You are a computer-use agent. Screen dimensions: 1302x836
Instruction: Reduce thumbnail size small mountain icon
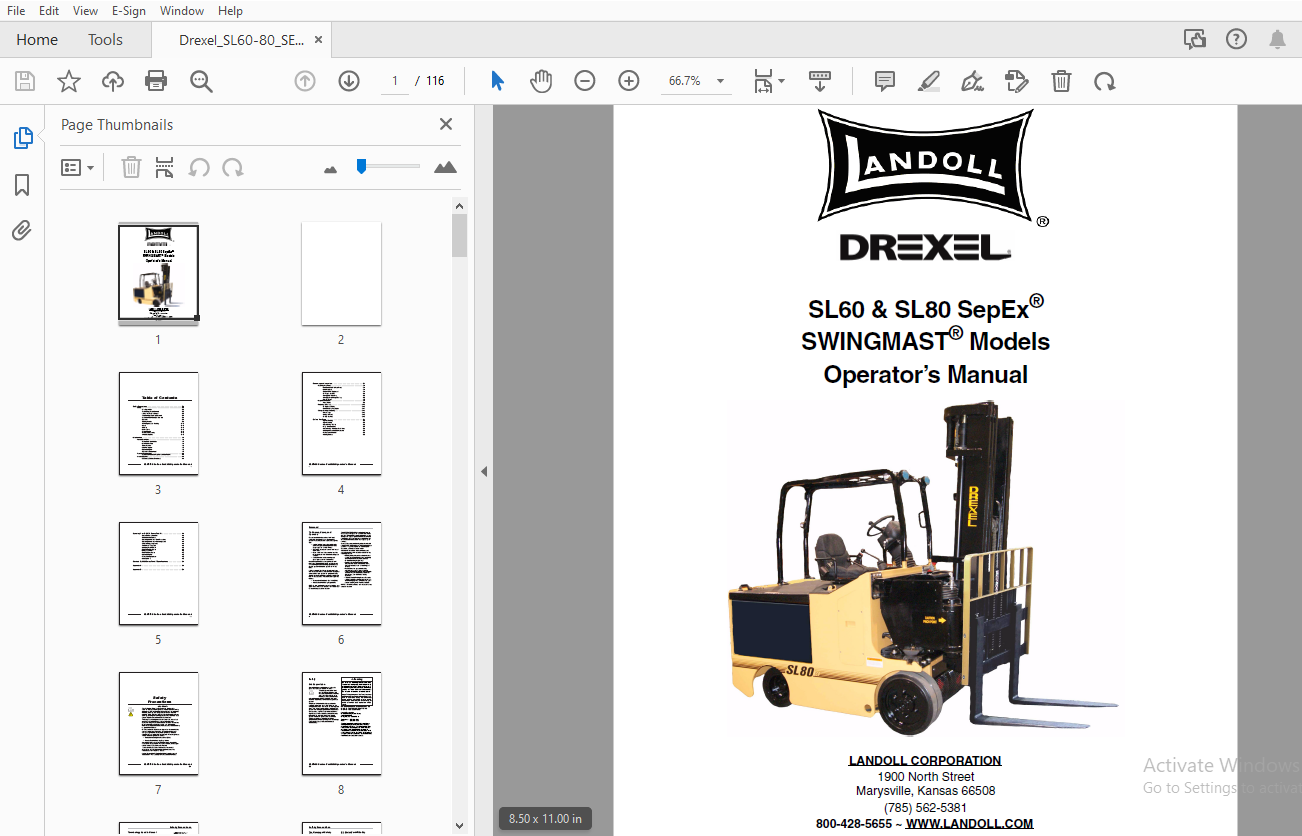[x=331, y=169]
